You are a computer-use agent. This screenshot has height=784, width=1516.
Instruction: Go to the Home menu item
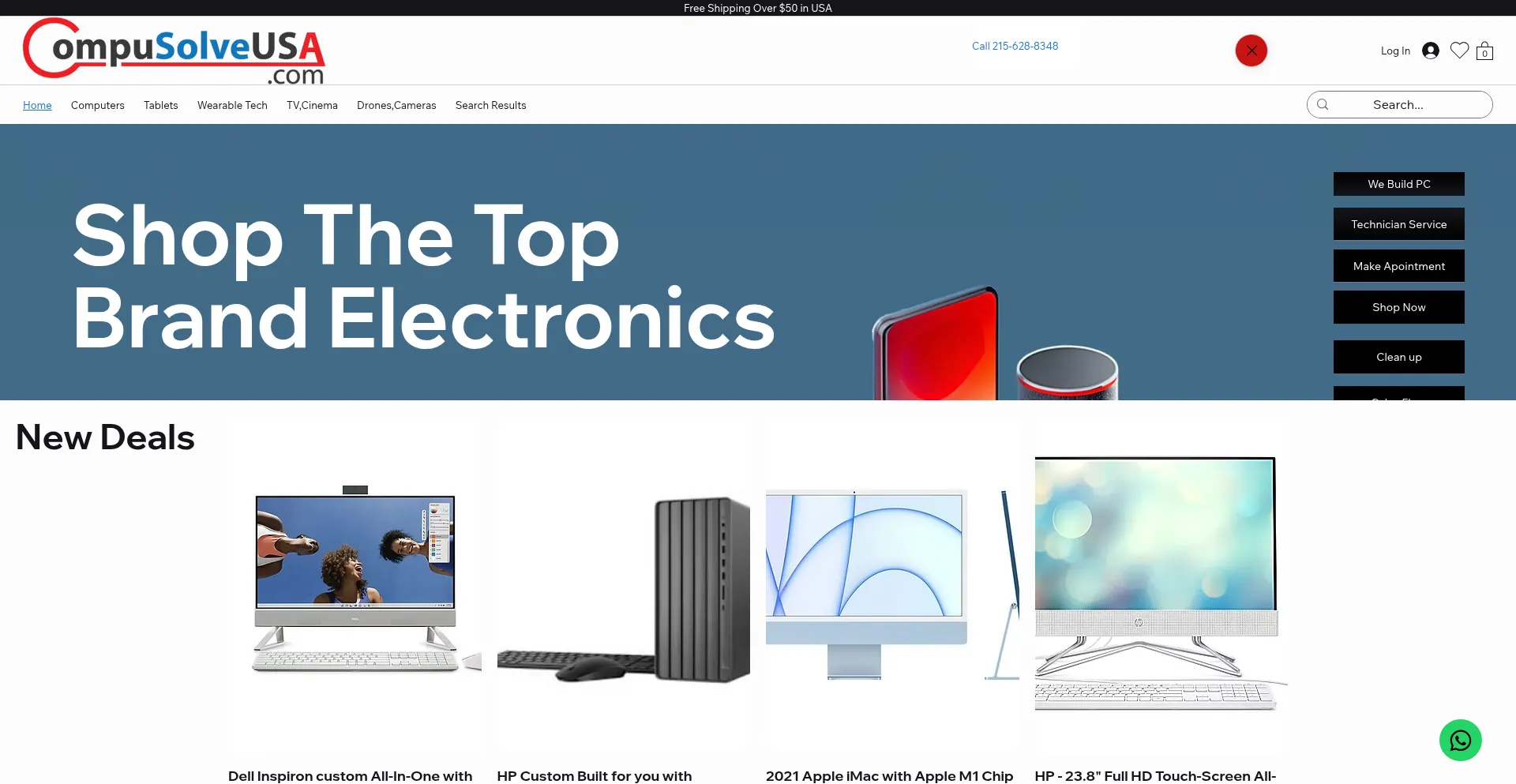37,105
